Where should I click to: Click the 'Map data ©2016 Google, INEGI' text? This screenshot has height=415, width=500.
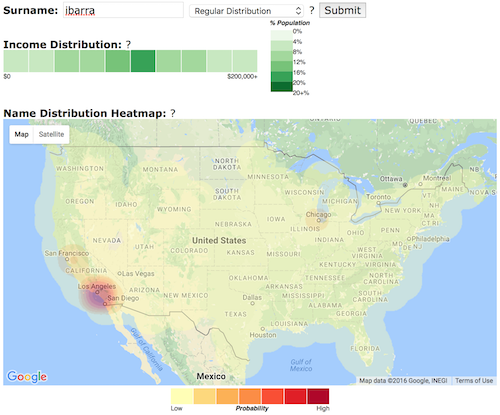(x=403, y=381)
